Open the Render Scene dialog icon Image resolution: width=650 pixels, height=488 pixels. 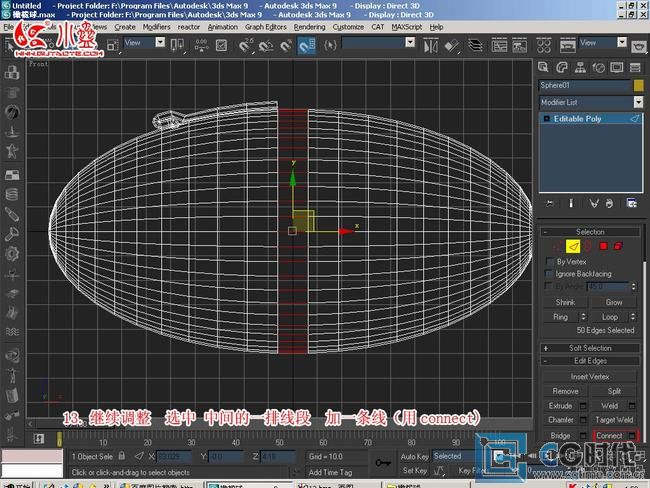point(568,45)
